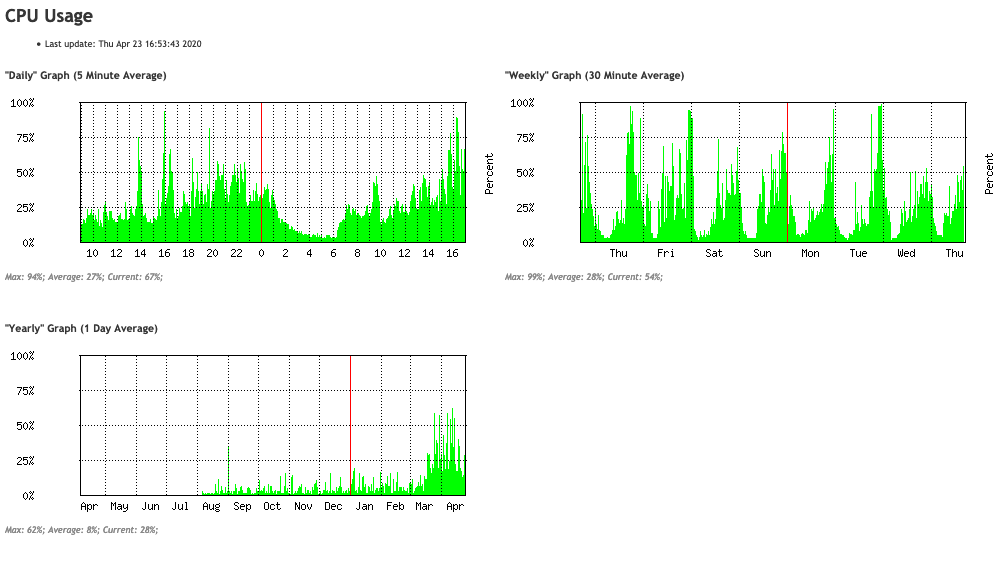
Task: Select the Apr label on yearly graph axis
Action: point(87,507)
